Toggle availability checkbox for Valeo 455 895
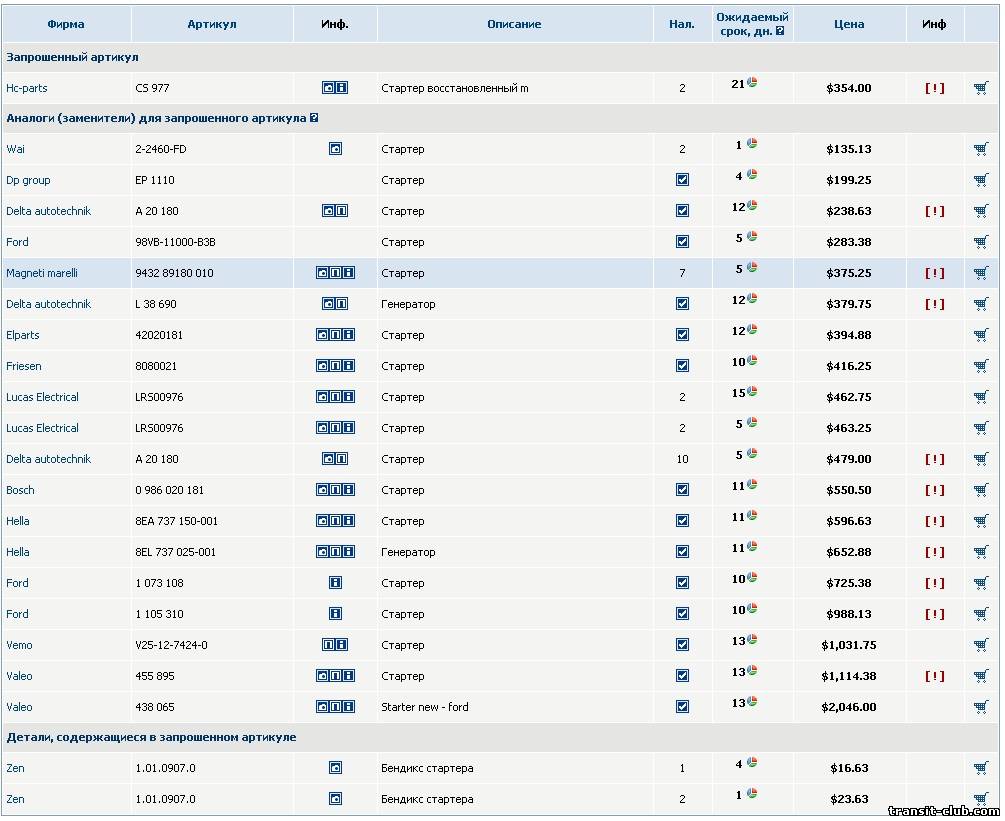This screenshot has height=821, width=1005. click(x=683, y=676)
